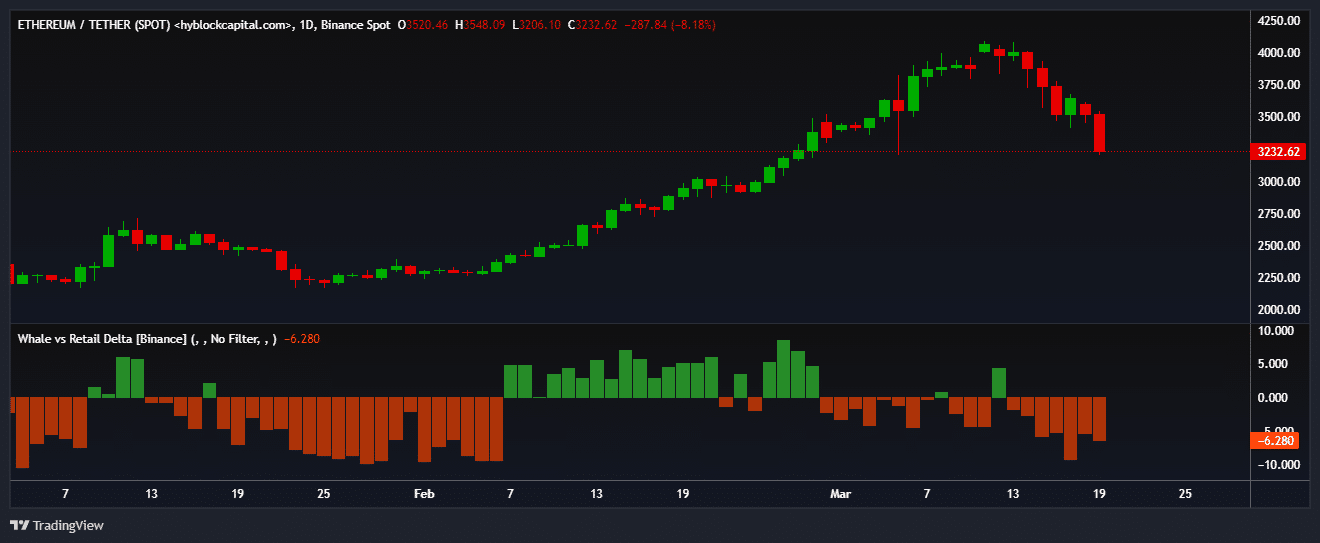This screenshot has width=1320, height=543.
Task: Click the 2000.00 price scale label
Action: pos(1279,309)
